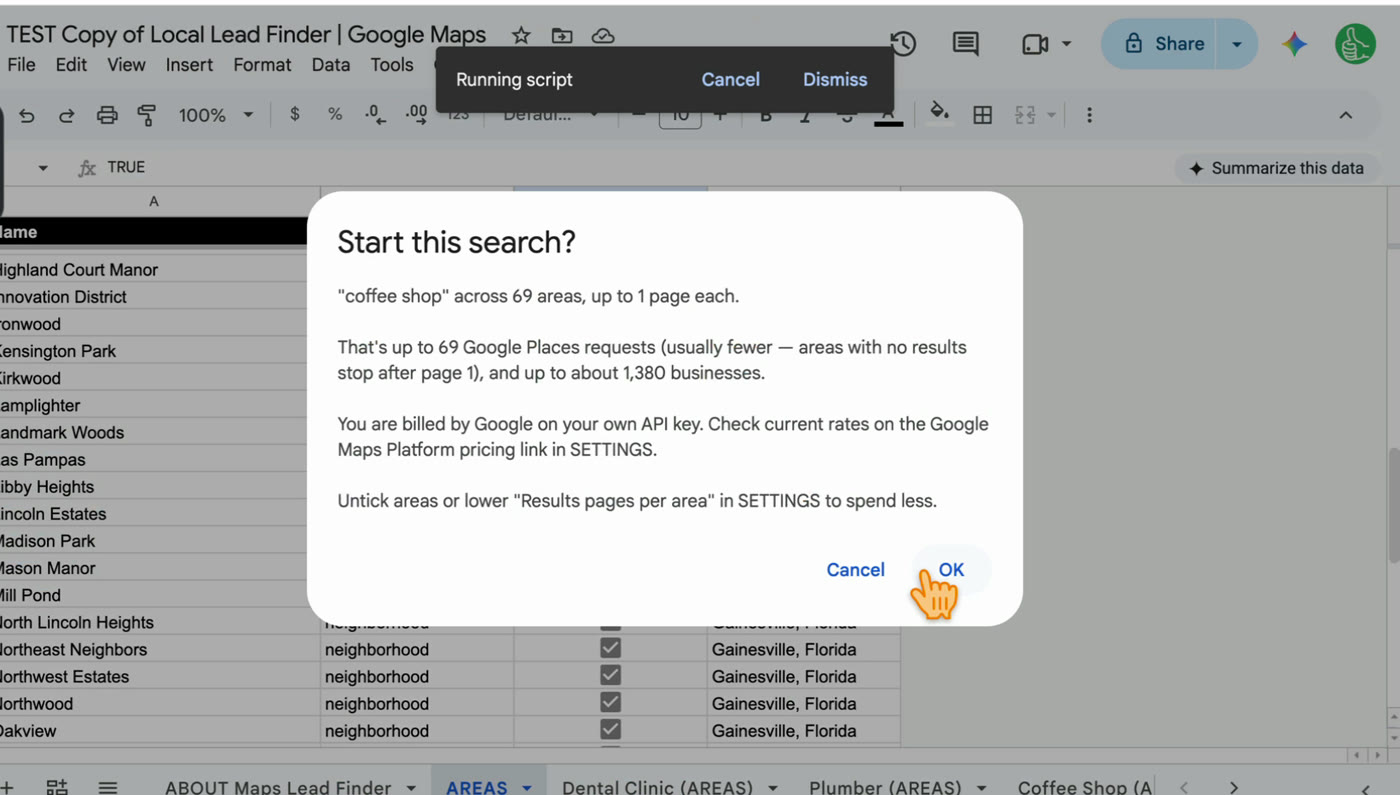Toggle checkbox in Oakview row
The height and width of the screenshot is (795, 1400).
click(x=610, y=729)
